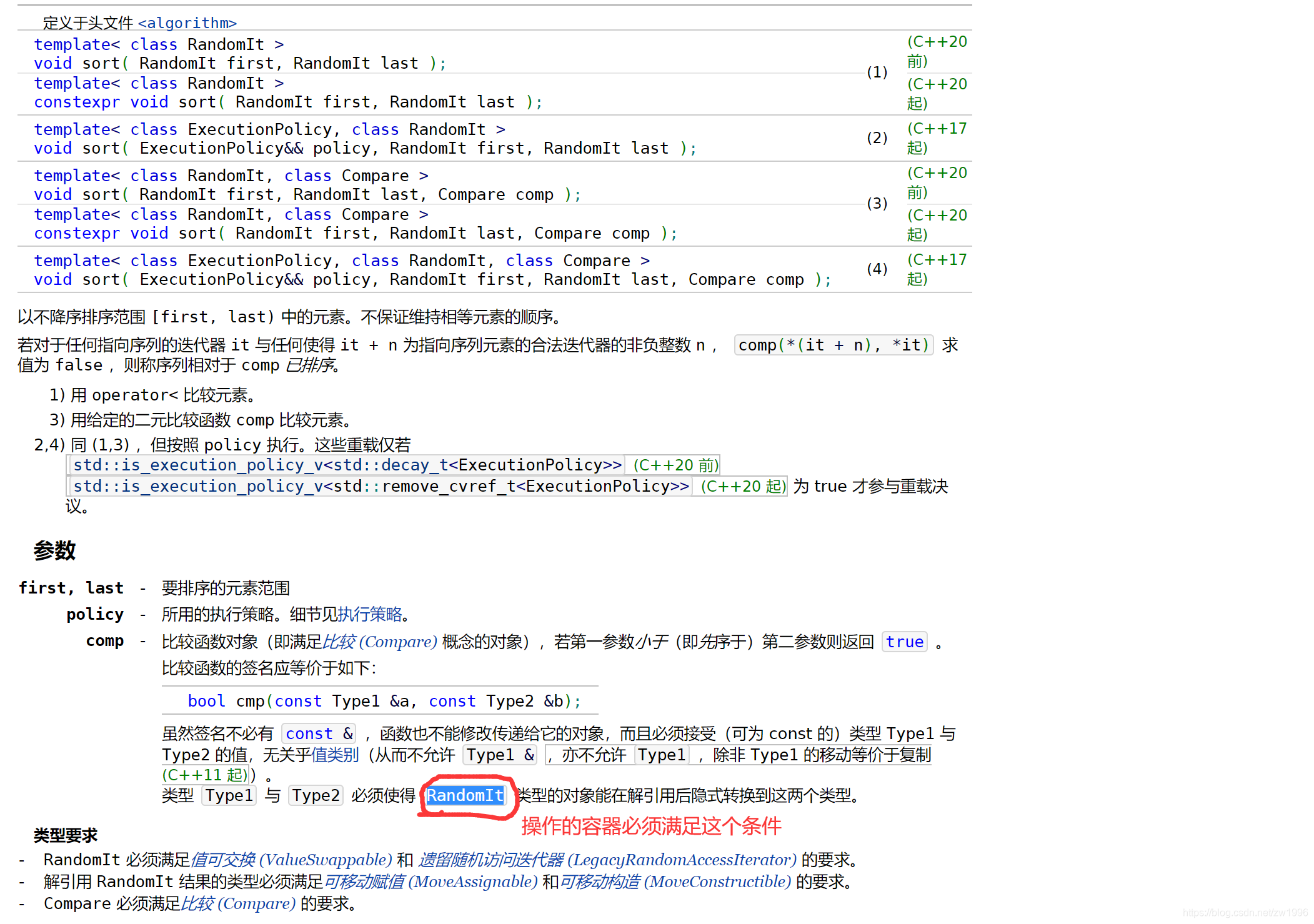
Task: Click '(C++11 起)' version marker
Action: pyautogui.click(x=206, y=775)
